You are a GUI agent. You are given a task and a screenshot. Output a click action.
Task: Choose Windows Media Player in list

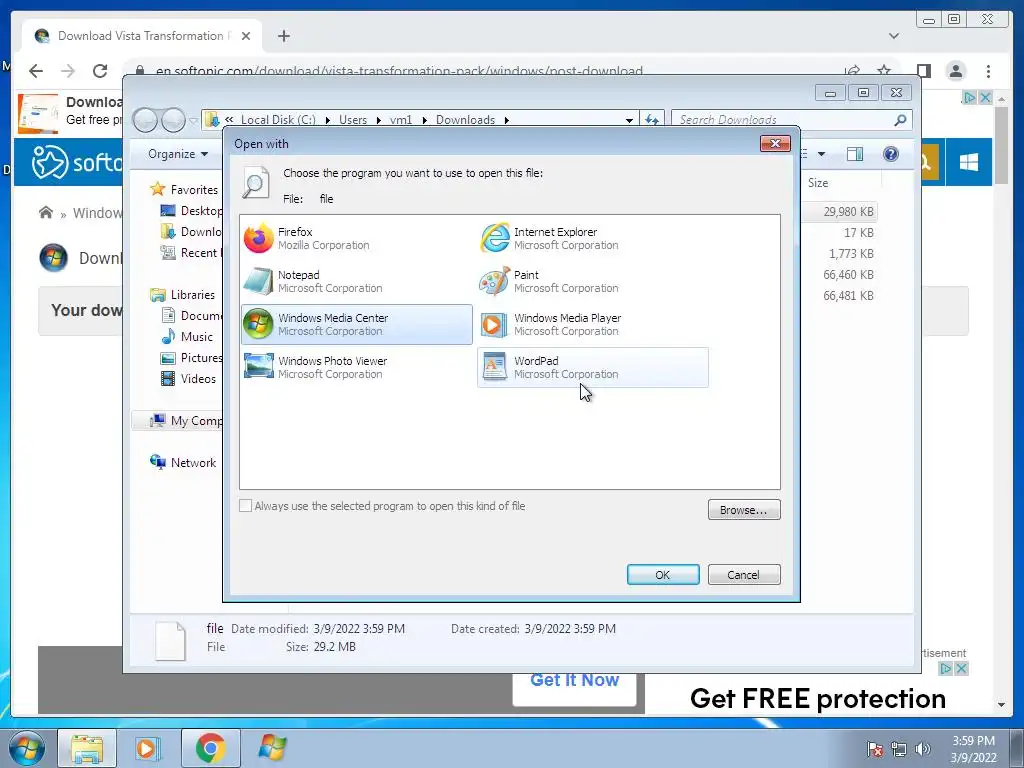coord(592,325)
